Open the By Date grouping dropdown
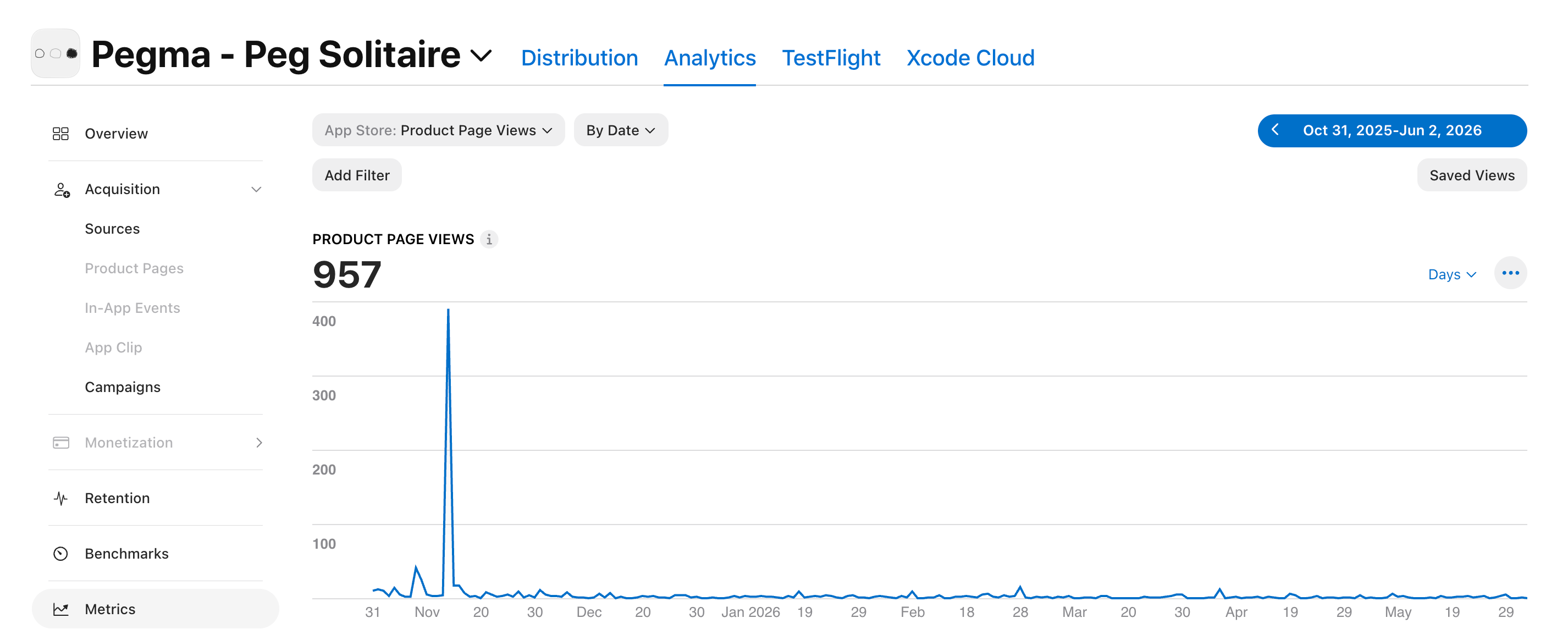Image resolution: width=1568 pixels, height=640 pixels. pyautogui.click(x=620, y=130)
